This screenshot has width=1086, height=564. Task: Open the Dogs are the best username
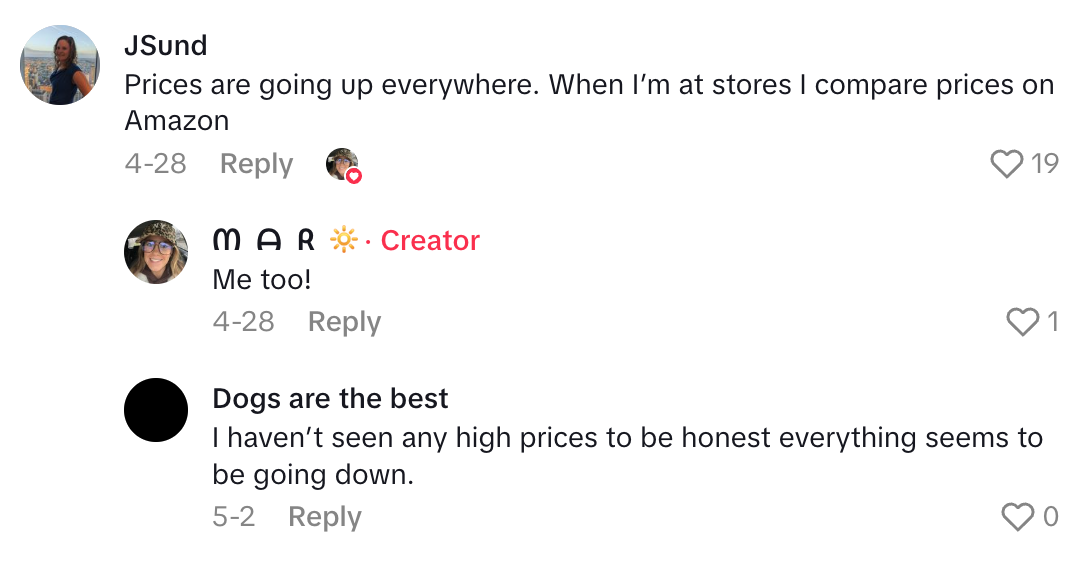pyautogui.click(x=330, y=398)
